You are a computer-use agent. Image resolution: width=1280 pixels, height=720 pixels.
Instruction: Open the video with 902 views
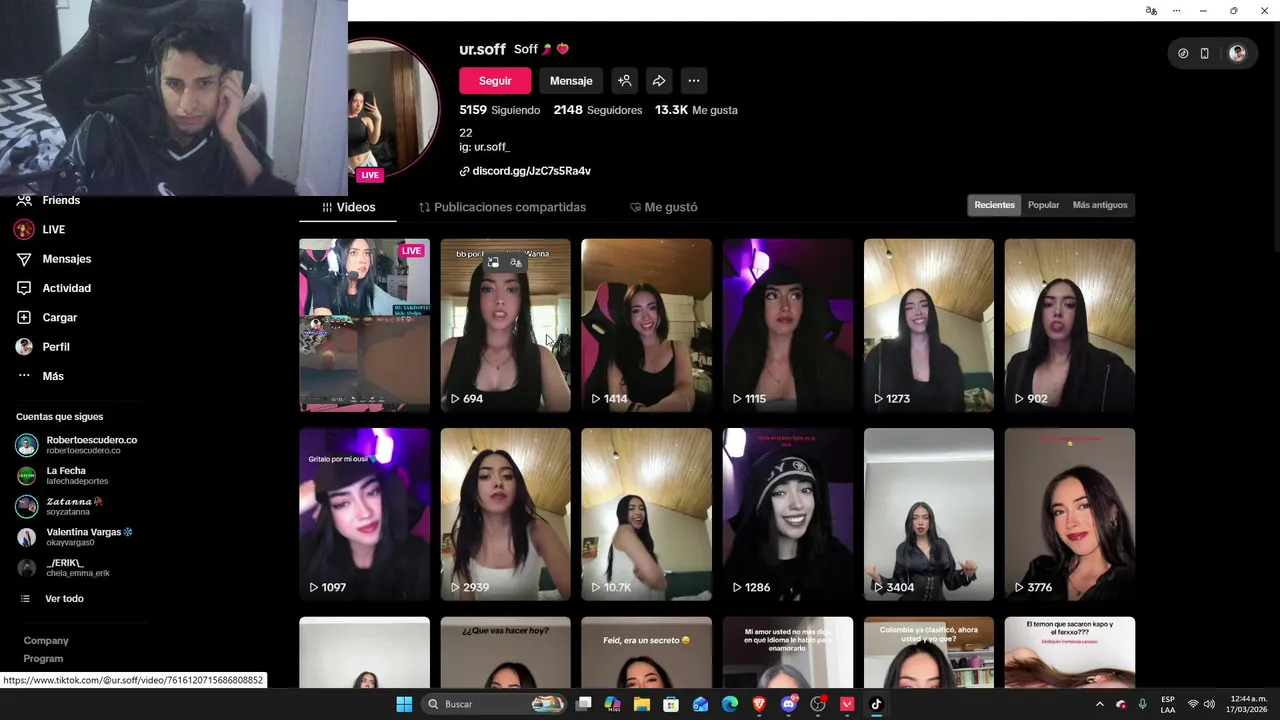click(x=1070, y=325)
